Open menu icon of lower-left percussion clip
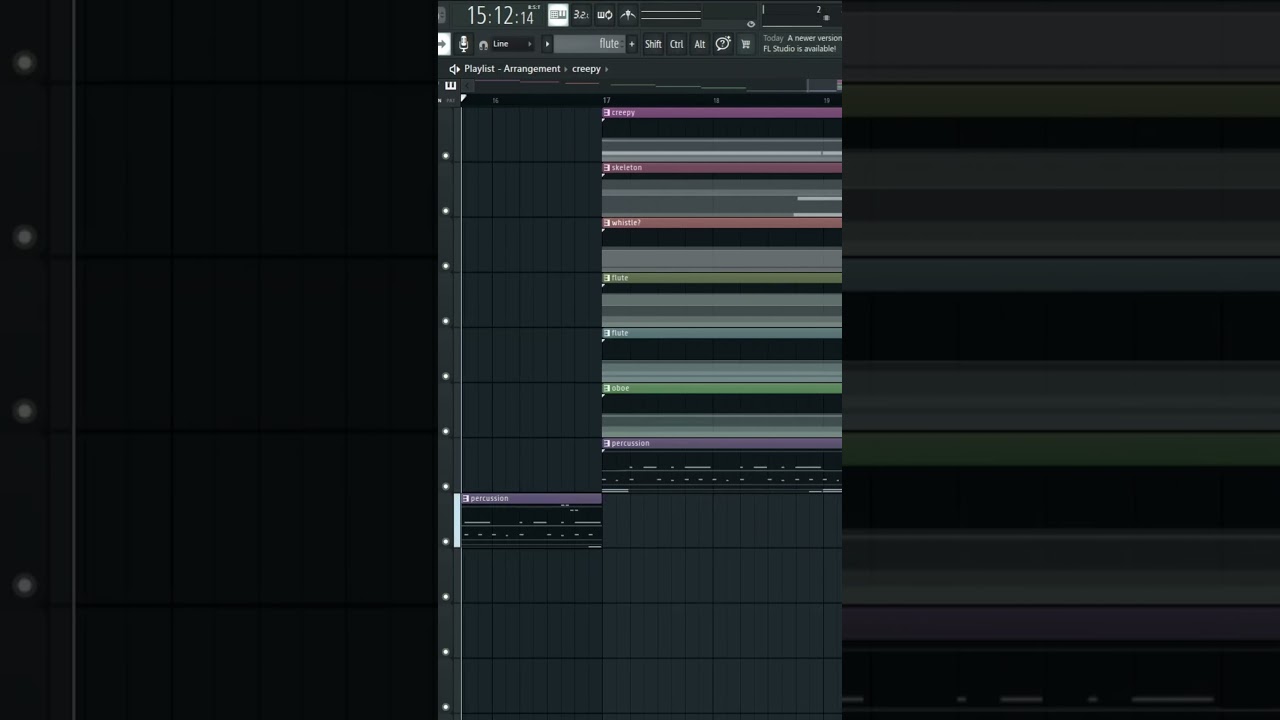The image size is (1280, 720). tap(466, 498)
